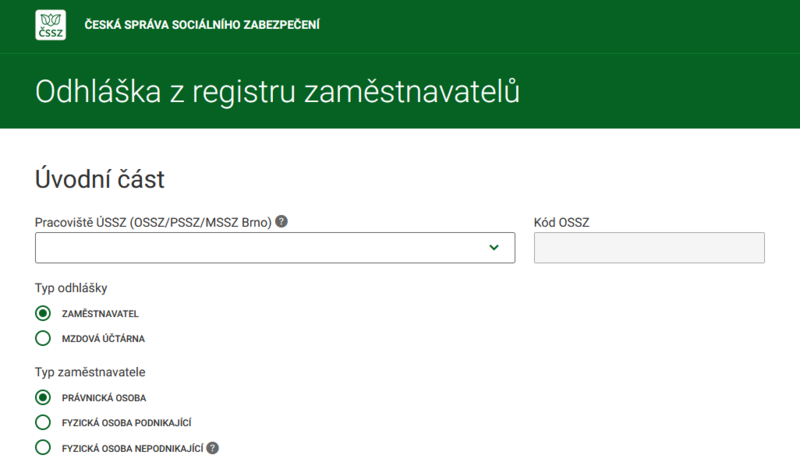The image size is (800, 462).
Task: Select the Mzdová účtárna radio button
Action: tap(43, 338)
